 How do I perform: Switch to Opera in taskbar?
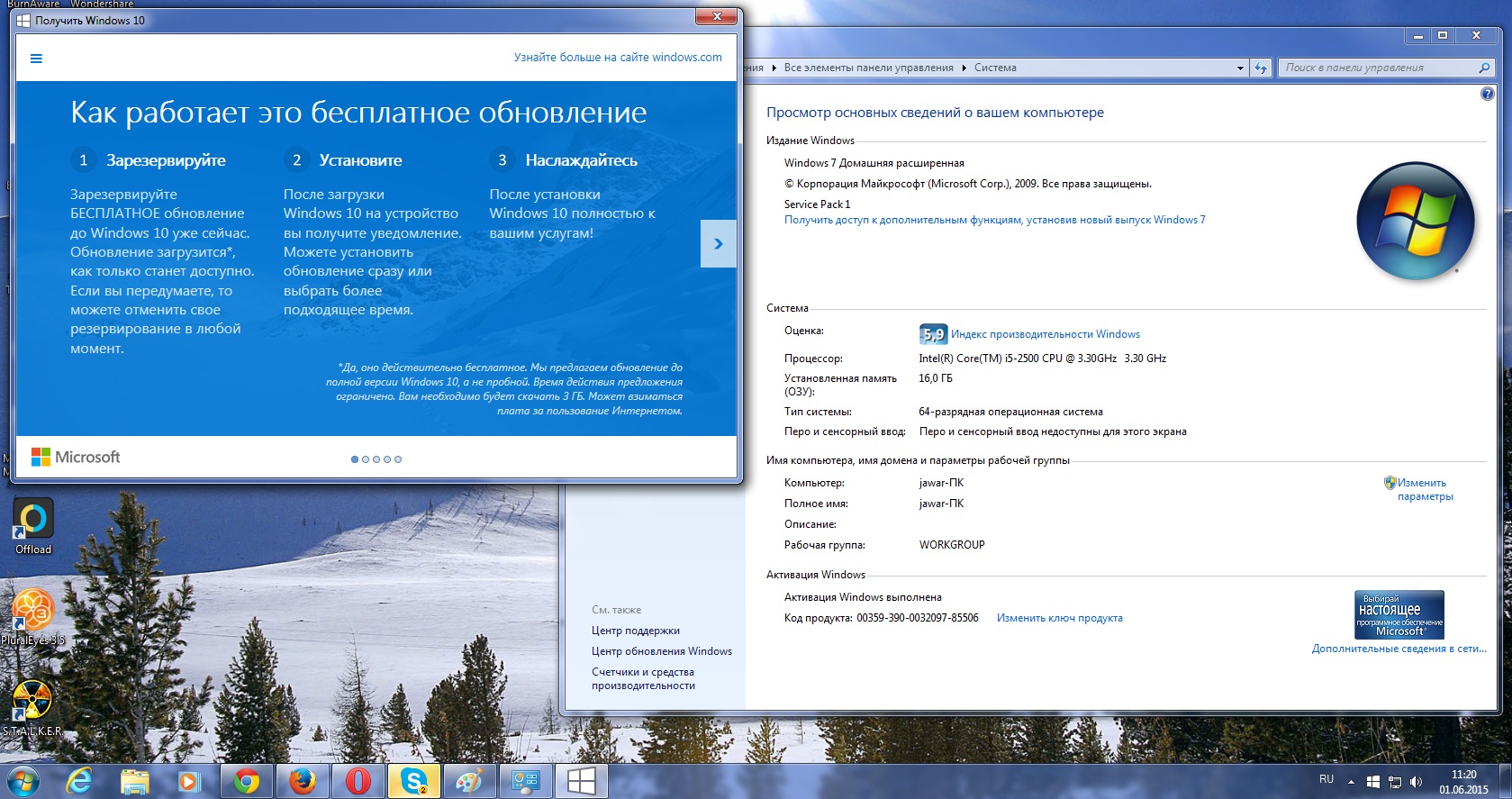click(358, 782)
